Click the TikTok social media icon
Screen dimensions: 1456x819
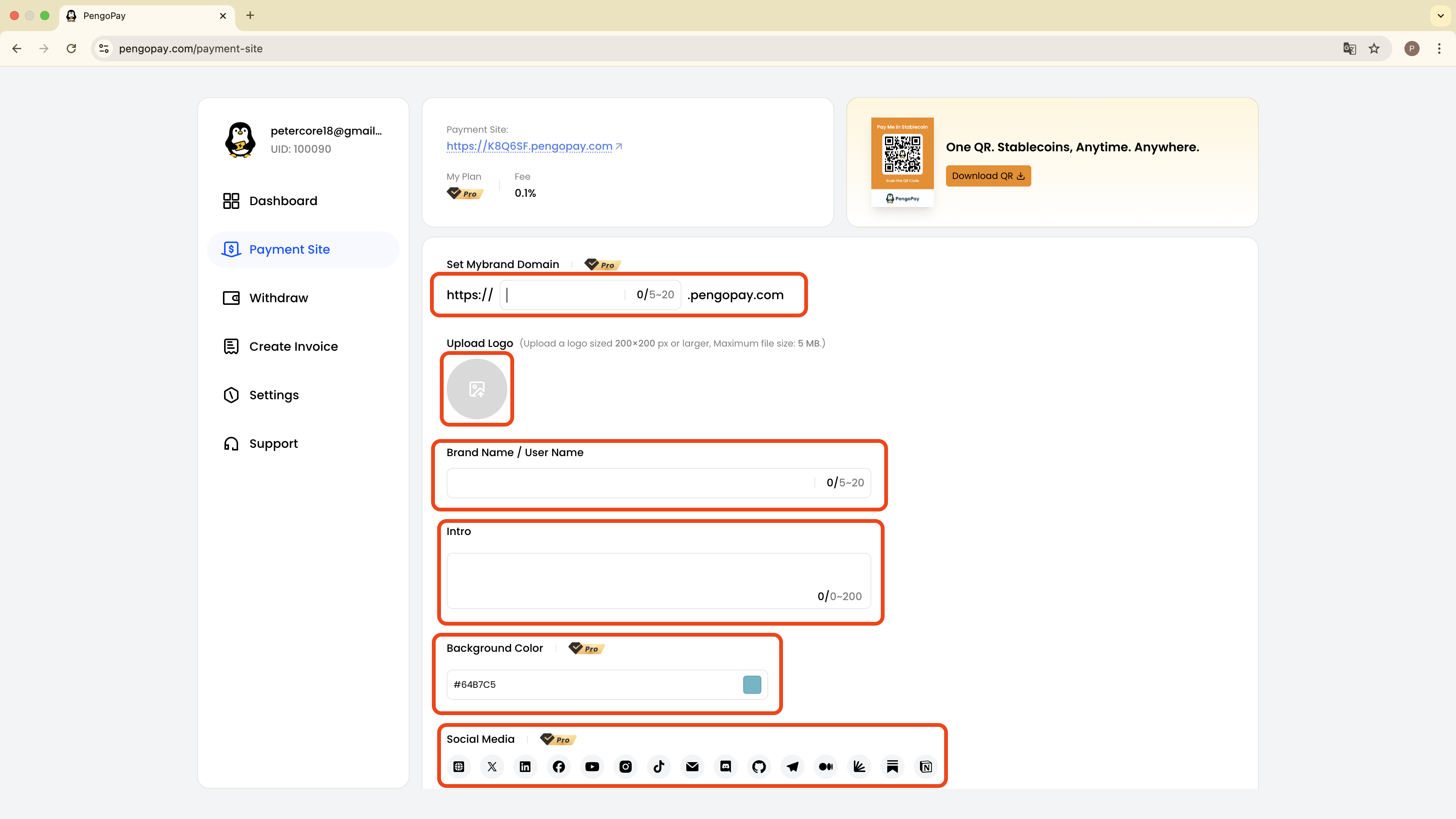click(x=659, y=766)
